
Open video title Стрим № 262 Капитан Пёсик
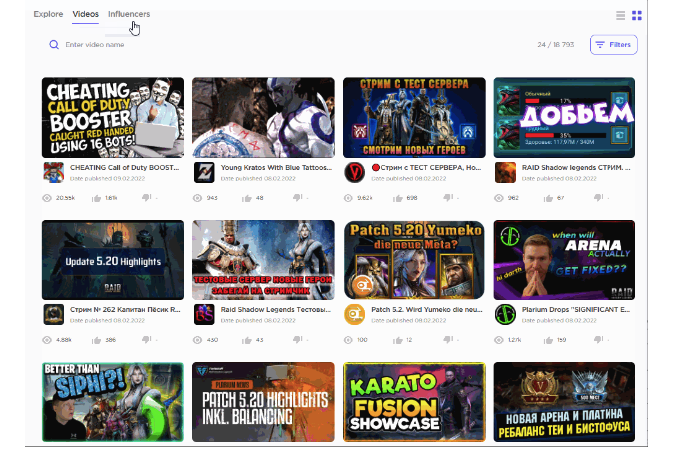pos(125,309)
